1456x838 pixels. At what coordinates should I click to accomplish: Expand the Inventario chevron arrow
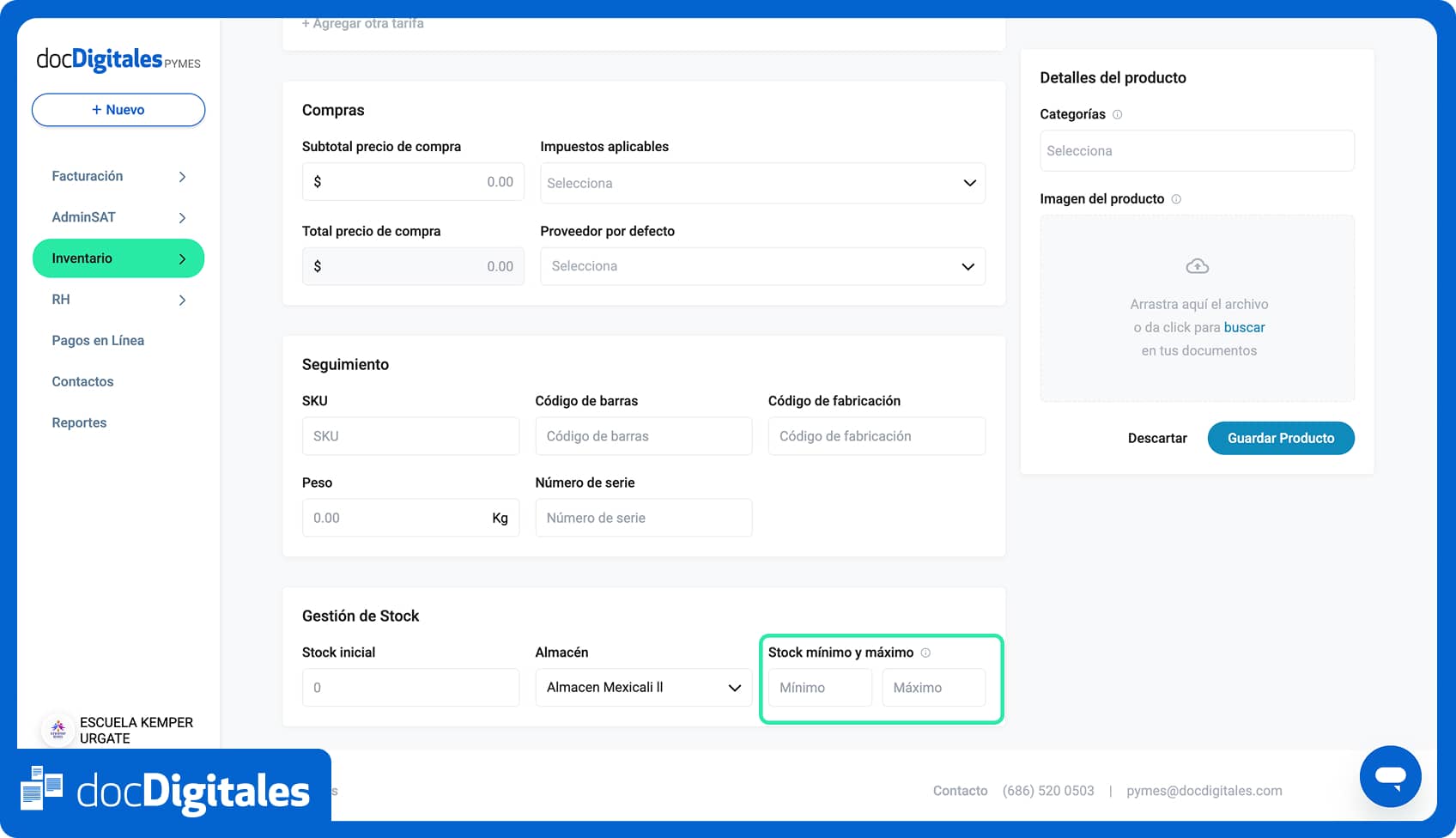(x=182, y=258)
